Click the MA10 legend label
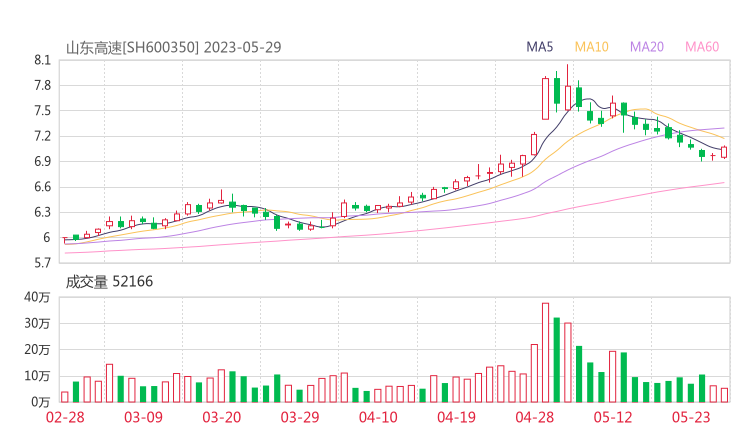Screen dimensions: 740x440 [591, 47]
